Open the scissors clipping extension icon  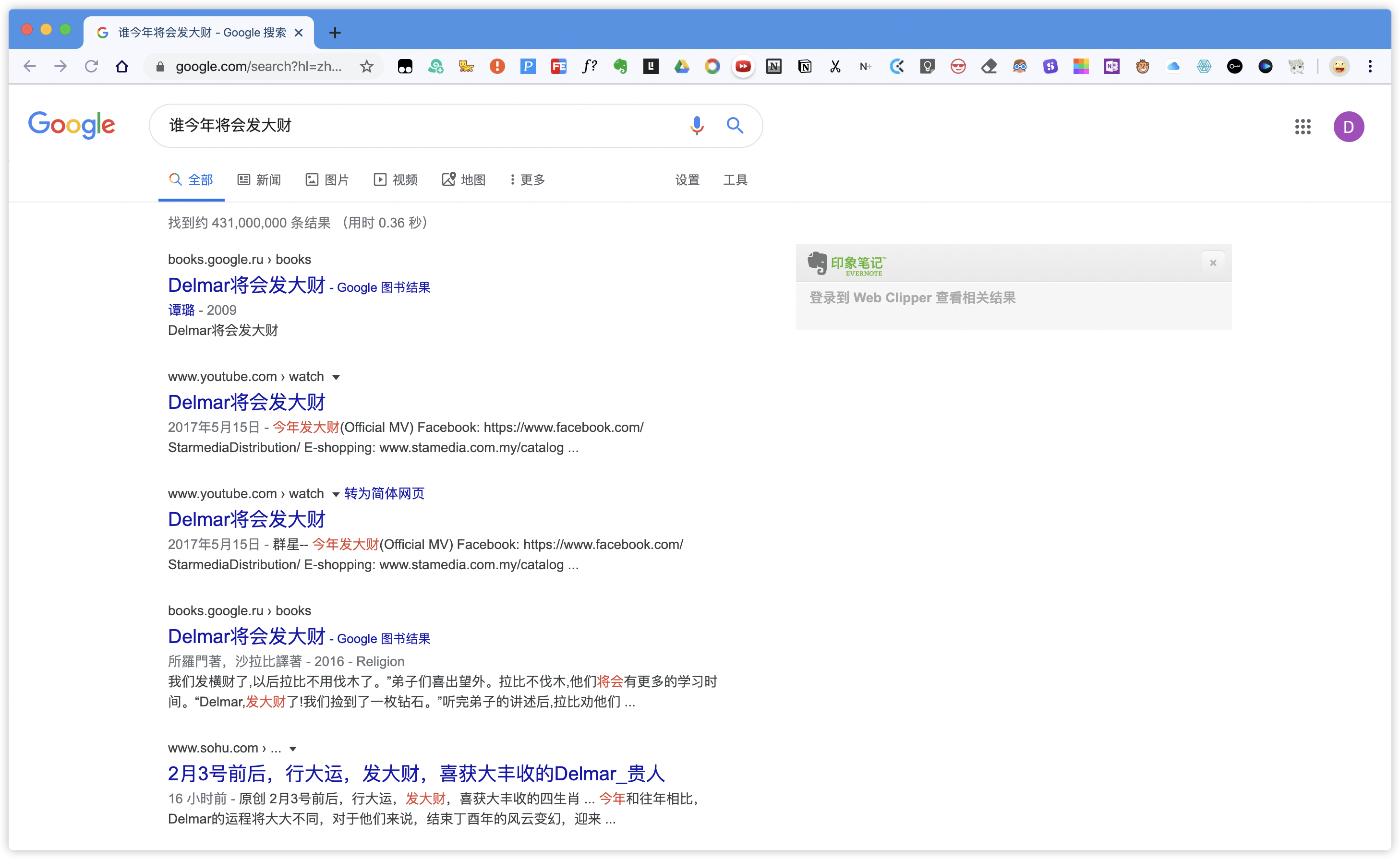835,67
